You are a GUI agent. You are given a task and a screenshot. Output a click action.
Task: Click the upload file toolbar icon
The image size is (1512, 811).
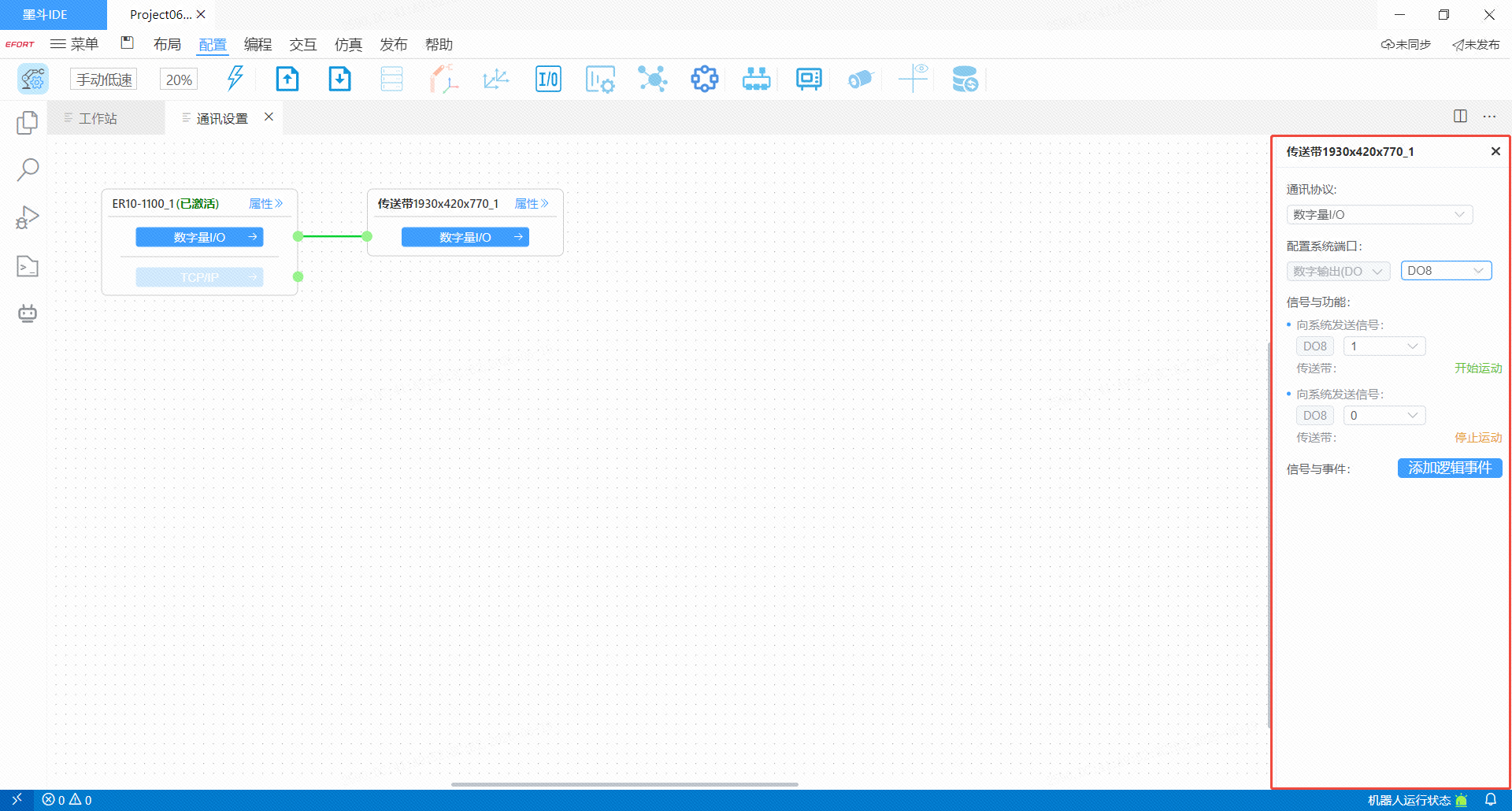tap(287, 80)
